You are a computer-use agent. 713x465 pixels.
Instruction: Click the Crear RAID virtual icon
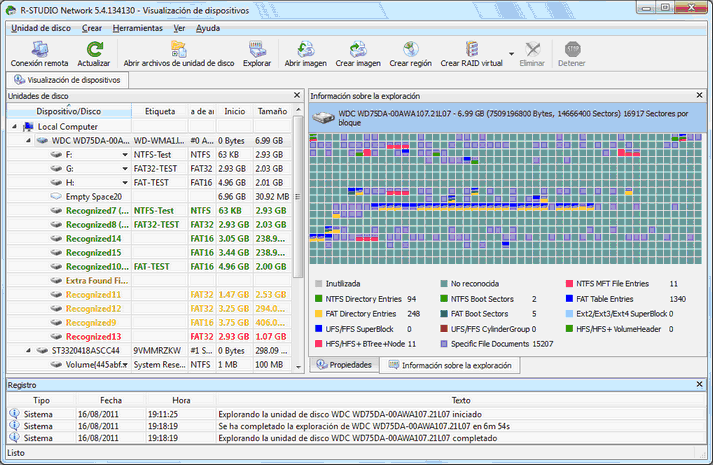click(x=474, y=49)
